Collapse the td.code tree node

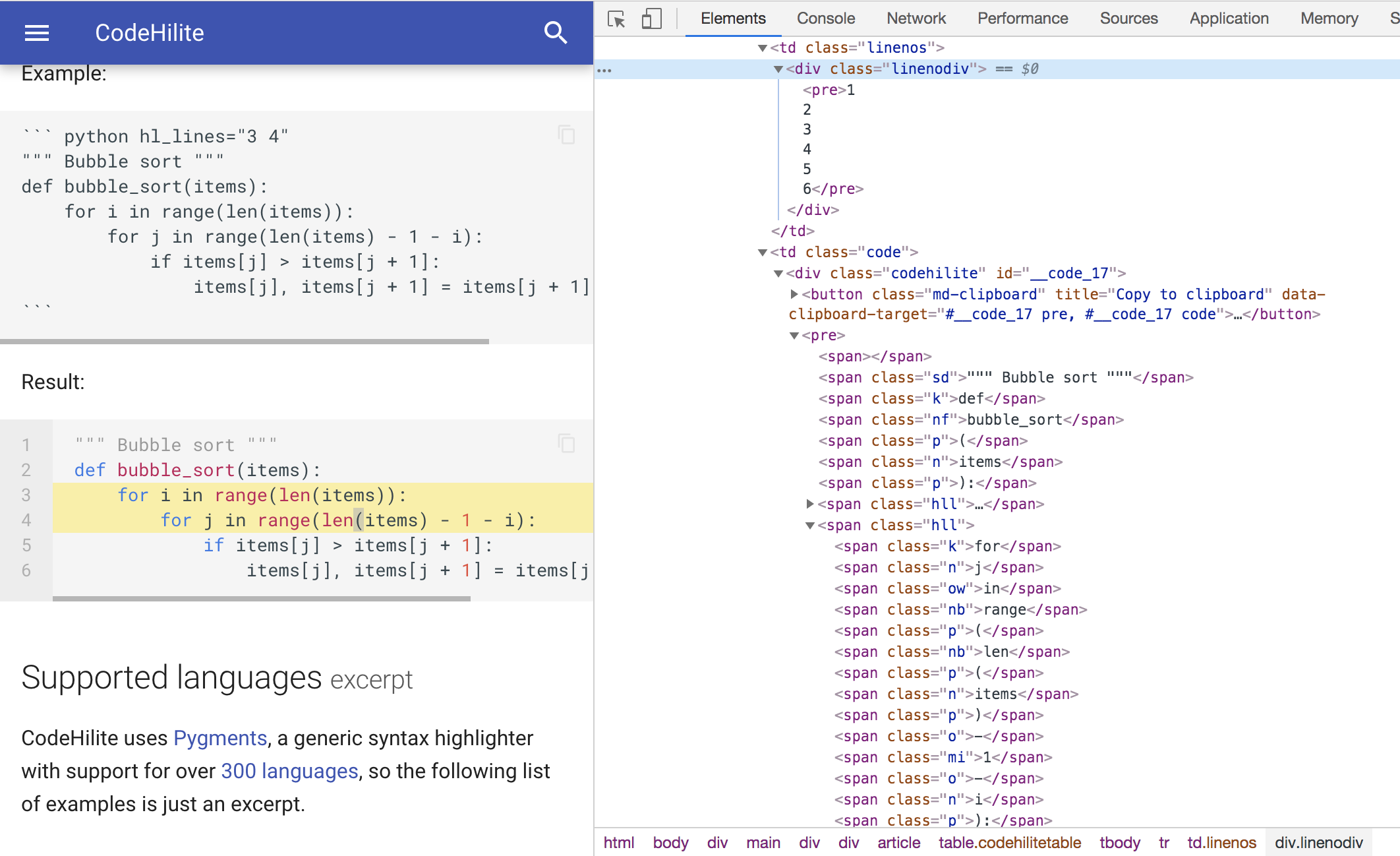coord(762,251)
